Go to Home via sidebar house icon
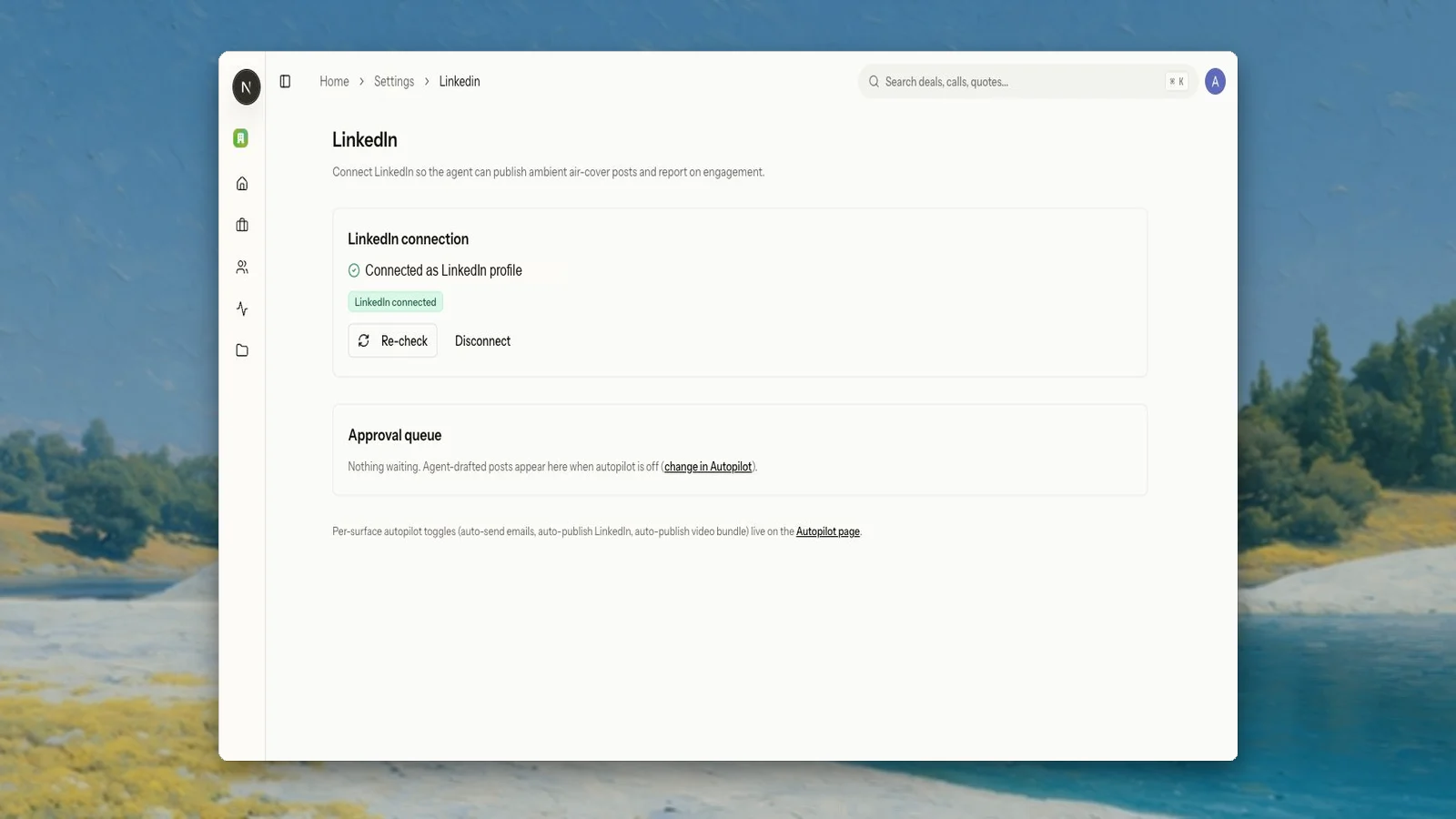The width and height of the screenshot is (1456, 819). pos(242,184)
